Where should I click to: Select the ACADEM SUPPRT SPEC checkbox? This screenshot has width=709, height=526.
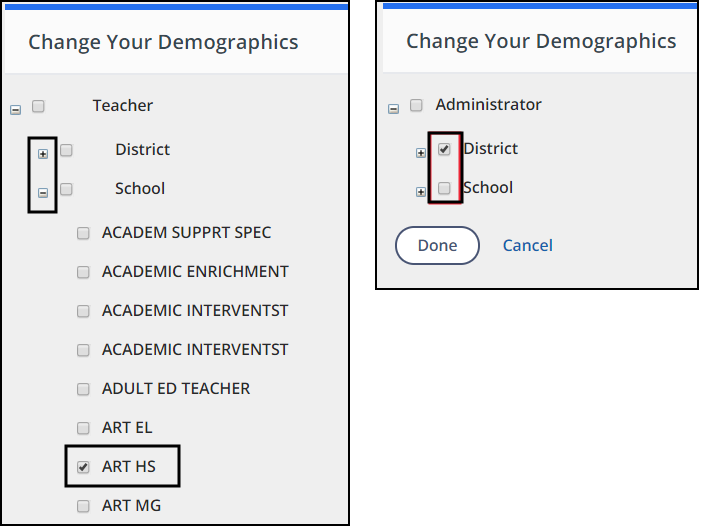click(84, 233)
